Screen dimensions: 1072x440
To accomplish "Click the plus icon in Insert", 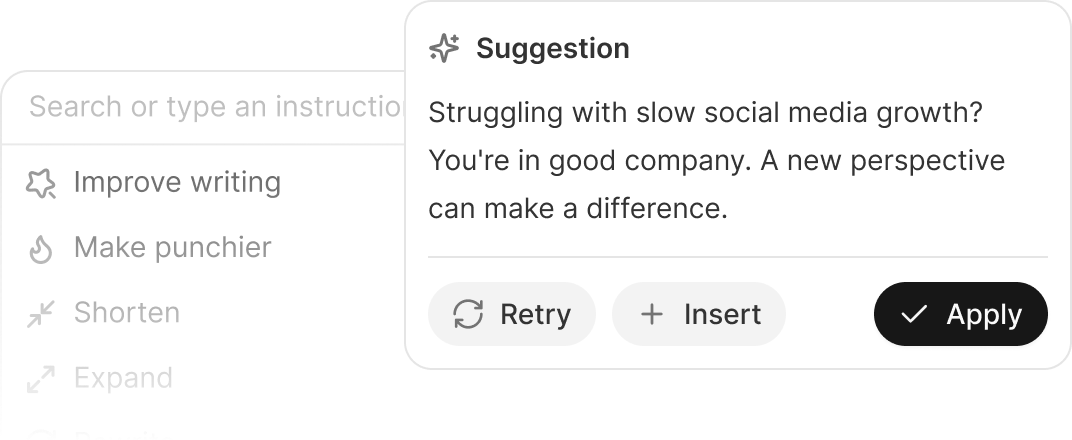I will pos(652,314).
